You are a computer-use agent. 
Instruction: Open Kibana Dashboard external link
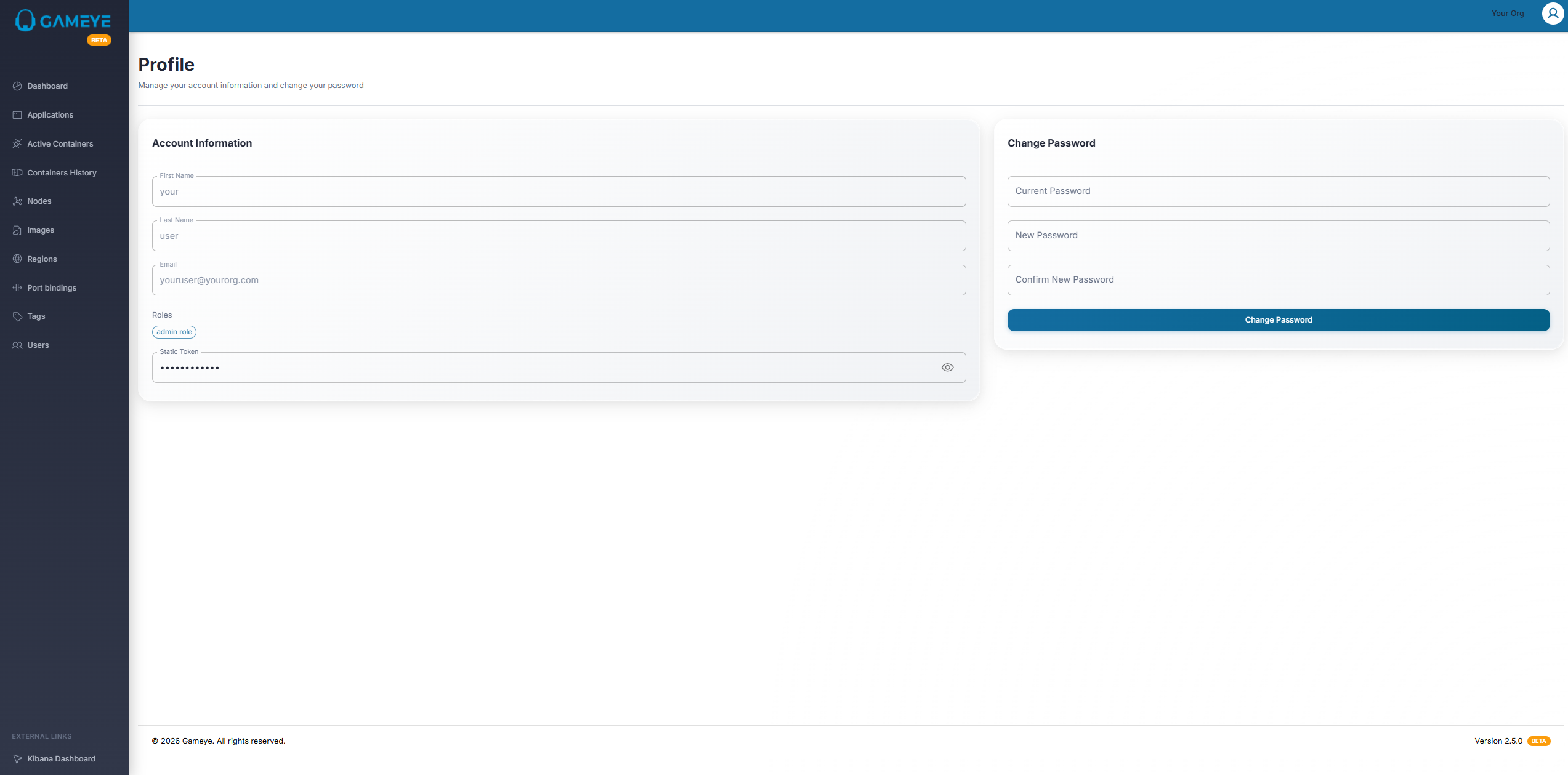[61, 759]
